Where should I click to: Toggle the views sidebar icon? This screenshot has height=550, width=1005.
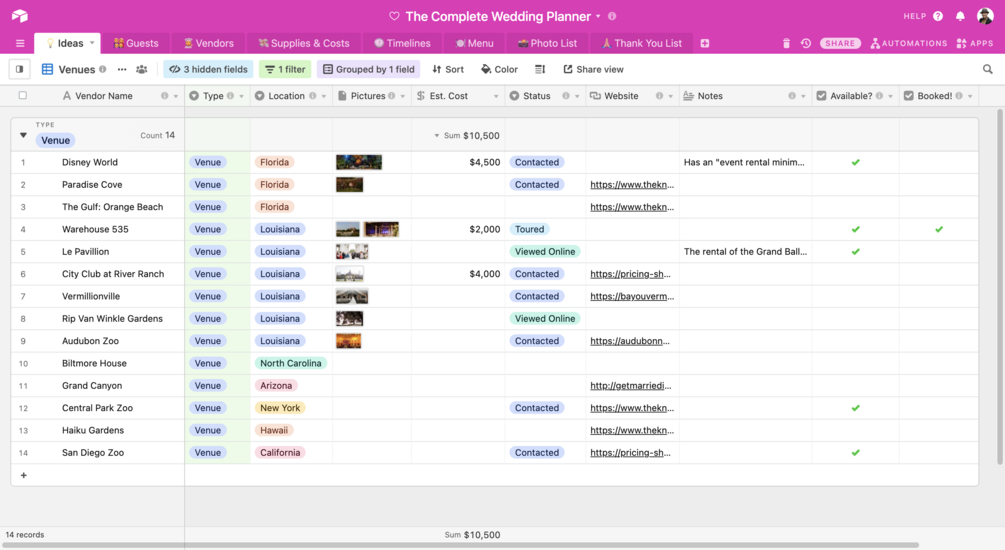pyautogui.click(x=19, y=69)
